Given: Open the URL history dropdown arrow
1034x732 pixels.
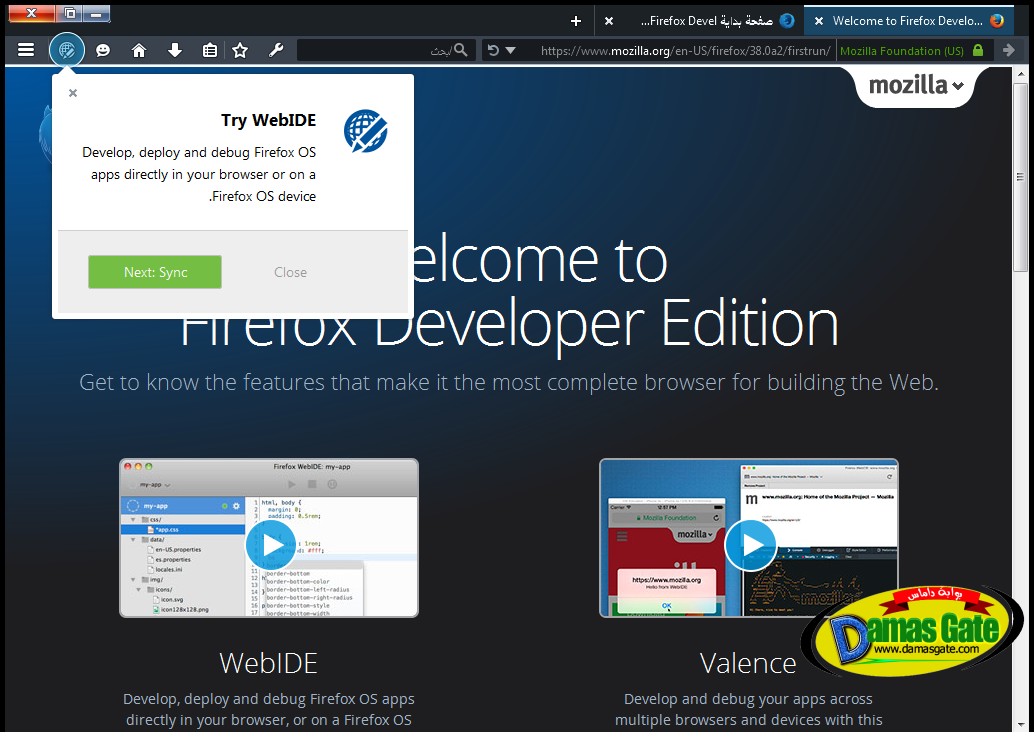Looking at the screenshot, I should point(510,50).
